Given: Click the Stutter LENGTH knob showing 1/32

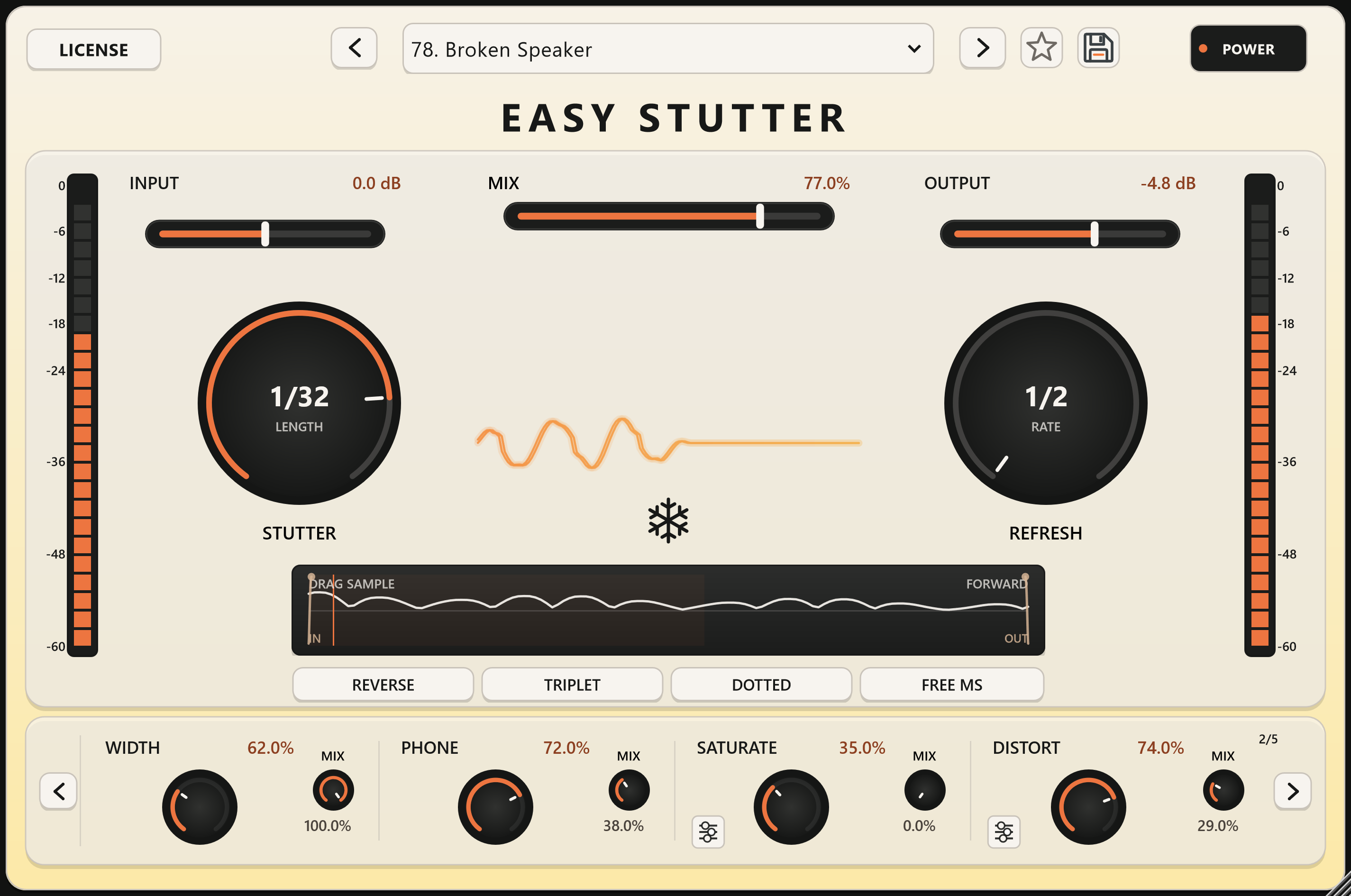Looking at the screenshot, I should pyautogui.click(x=299, y=403).
